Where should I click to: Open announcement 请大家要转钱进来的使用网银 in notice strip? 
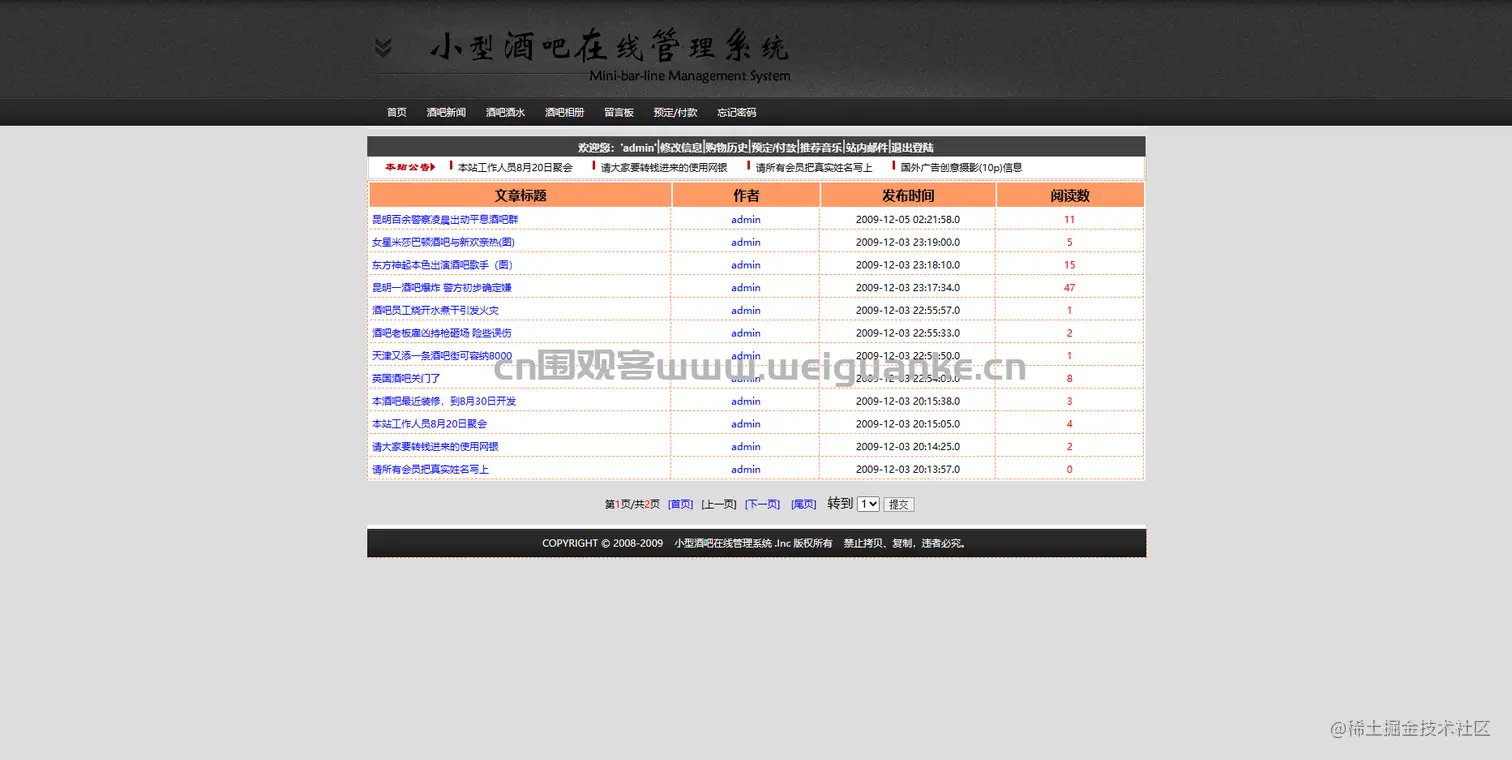point(664,168)
